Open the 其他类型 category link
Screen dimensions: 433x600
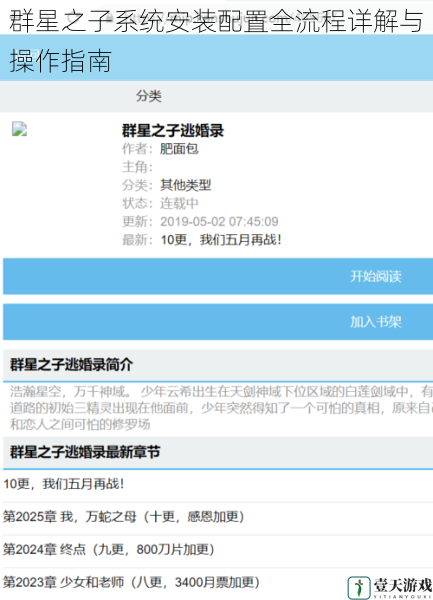click(186, 185)
